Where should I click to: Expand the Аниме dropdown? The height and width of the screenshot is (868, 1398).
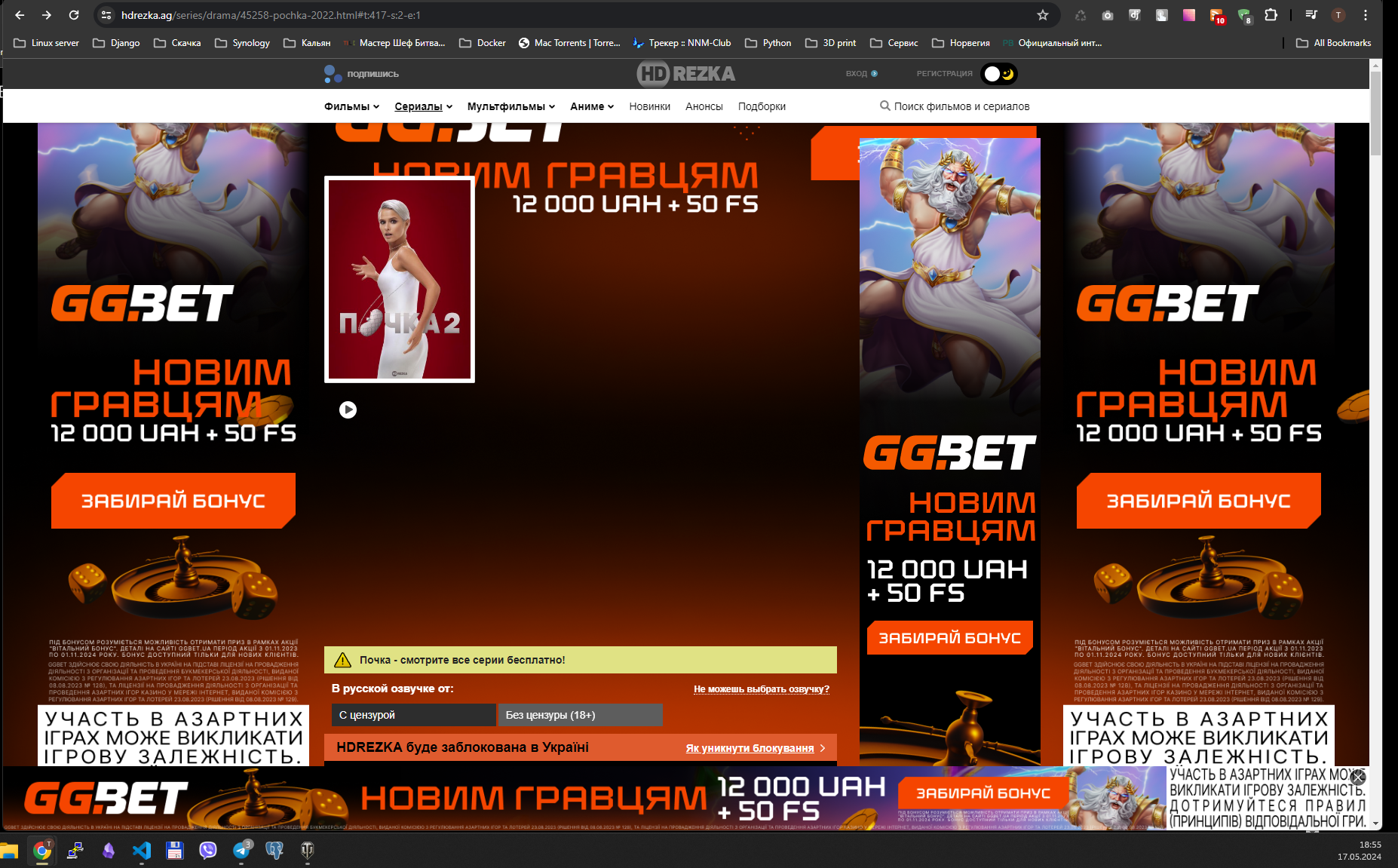pos(591,106)
